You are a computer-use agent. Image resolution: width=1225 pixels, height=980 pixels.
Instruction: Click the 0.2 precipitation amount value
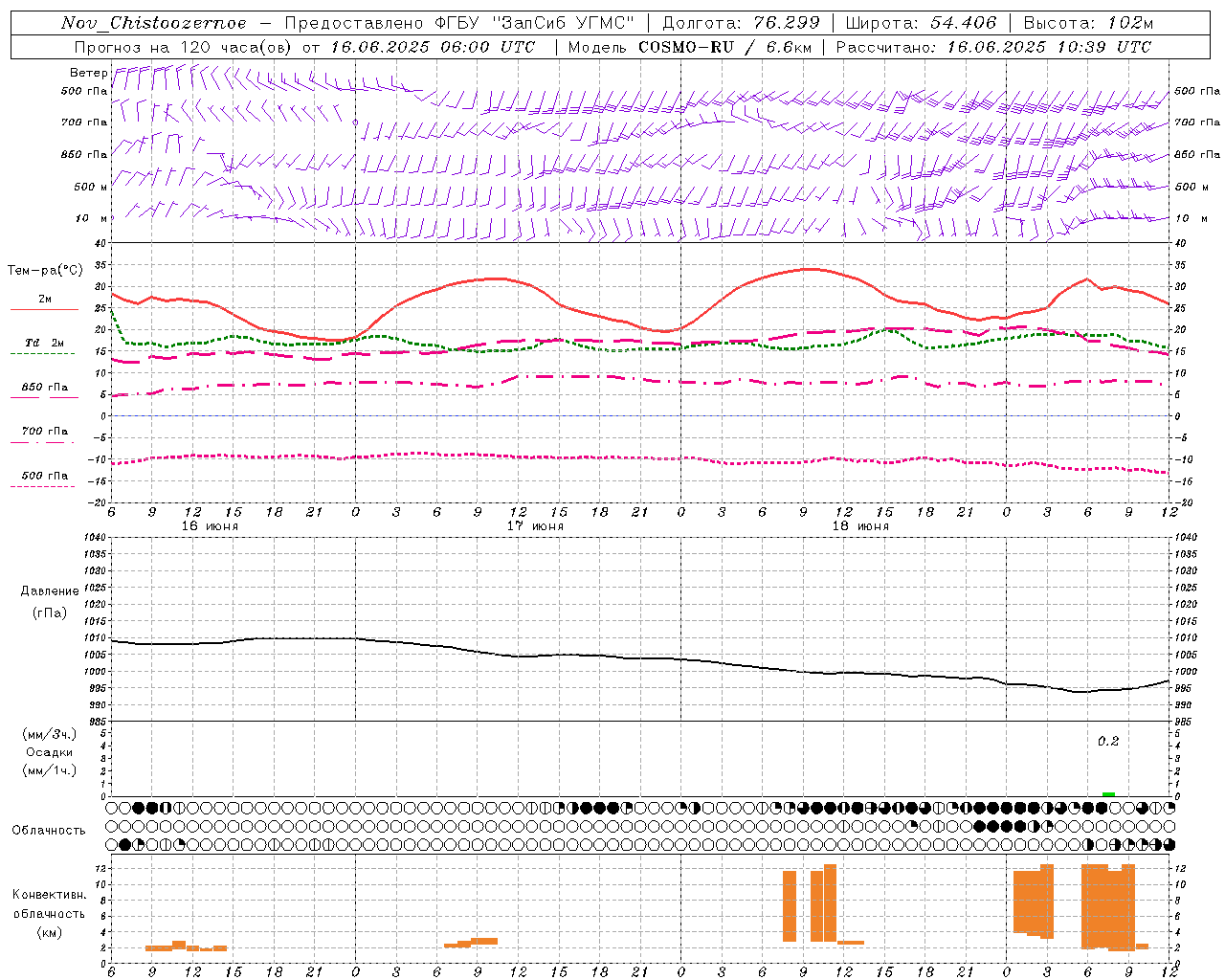pyautogui.click(x=1108, y=742)
